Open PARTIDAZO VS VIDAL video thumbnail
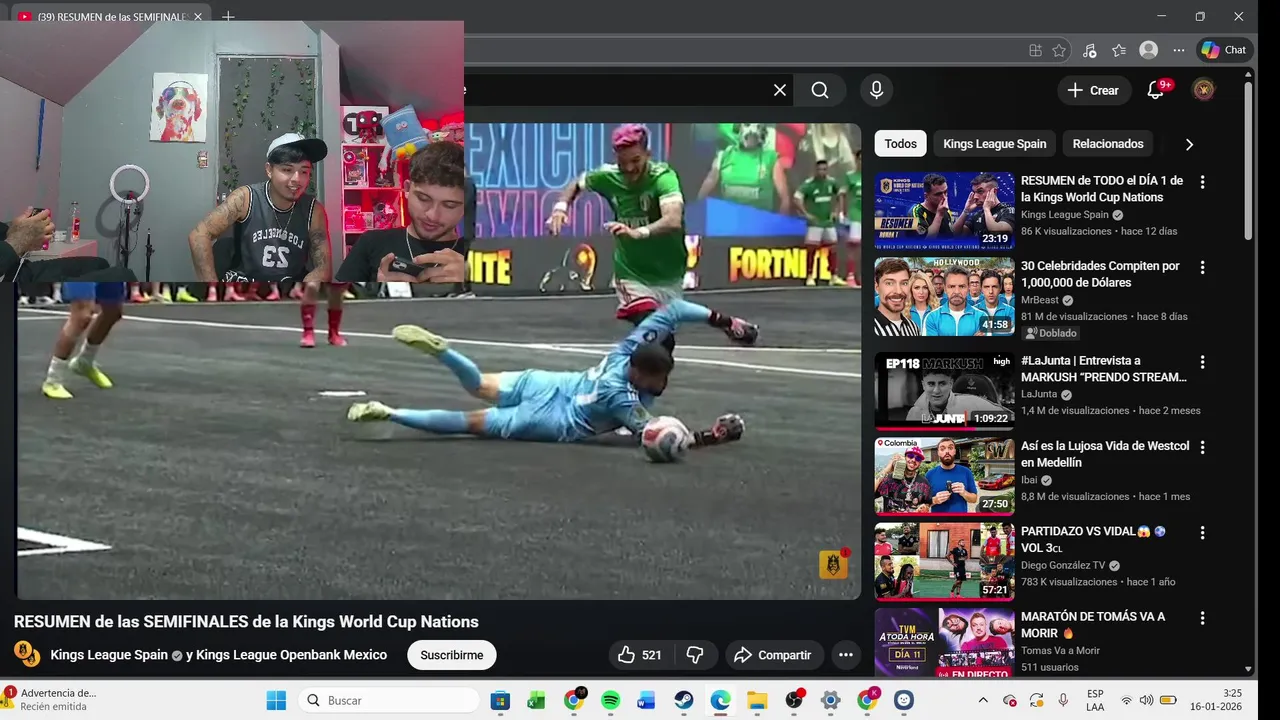 [945, 561]
